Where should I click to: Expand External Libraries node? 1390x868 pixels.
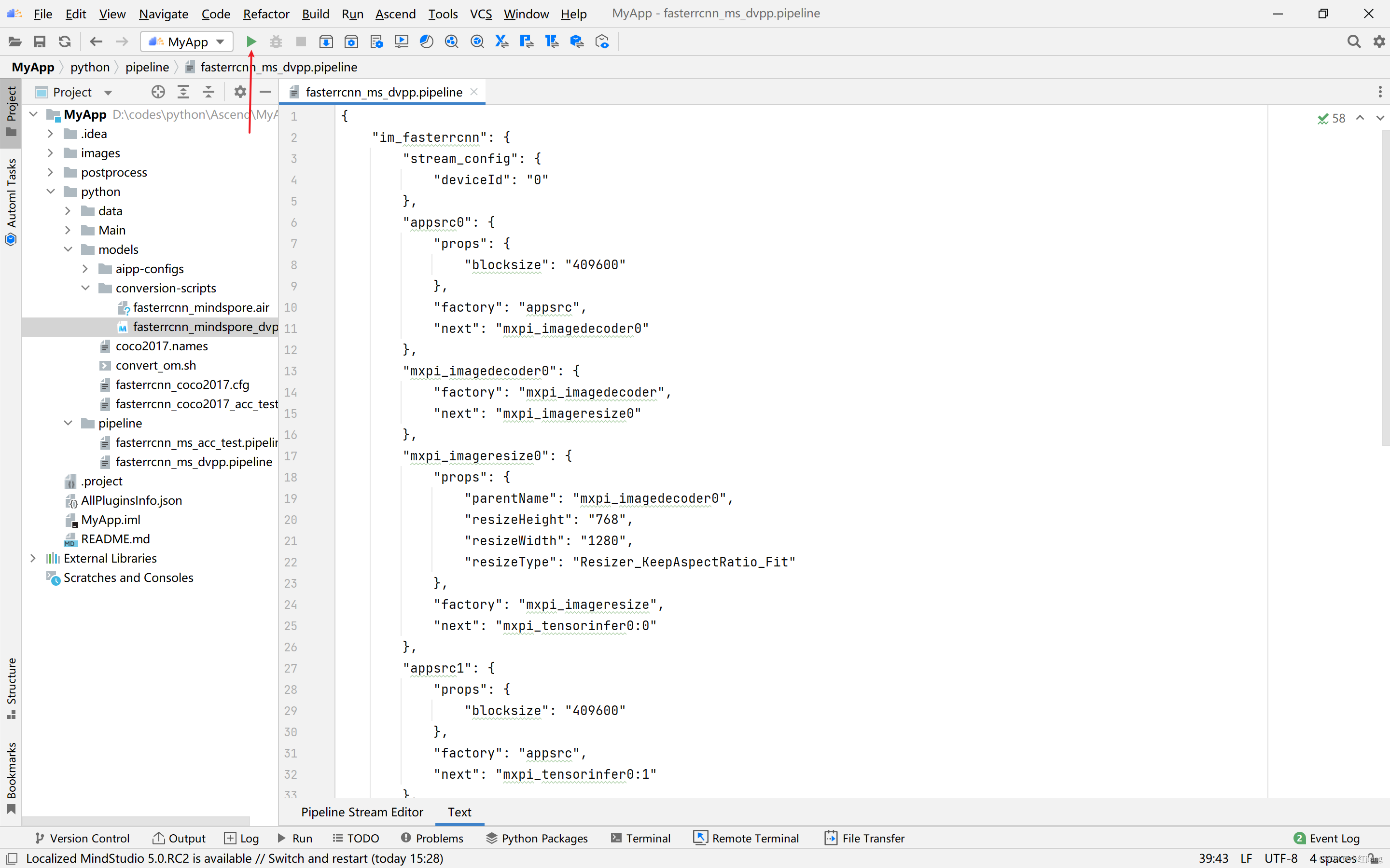coord(33,558)
